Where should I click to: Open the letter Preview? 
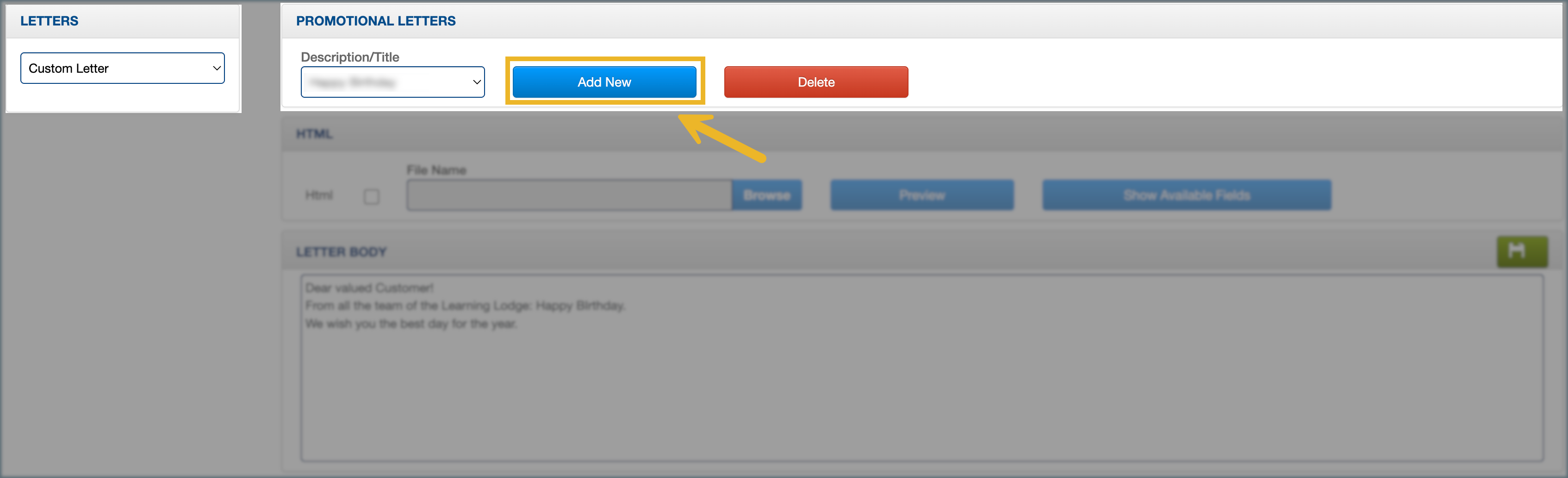tap(921, 195)
